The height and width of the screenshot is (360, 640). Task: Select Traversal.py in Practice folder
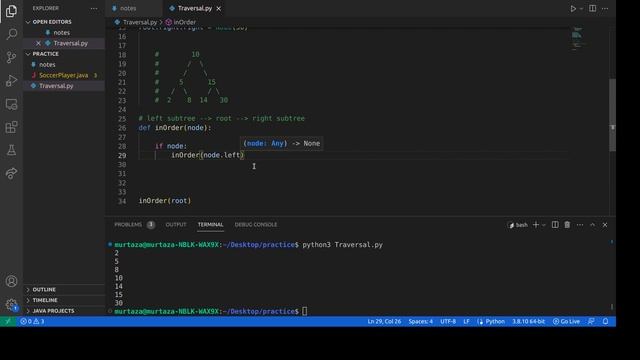[x=56, y=86]
